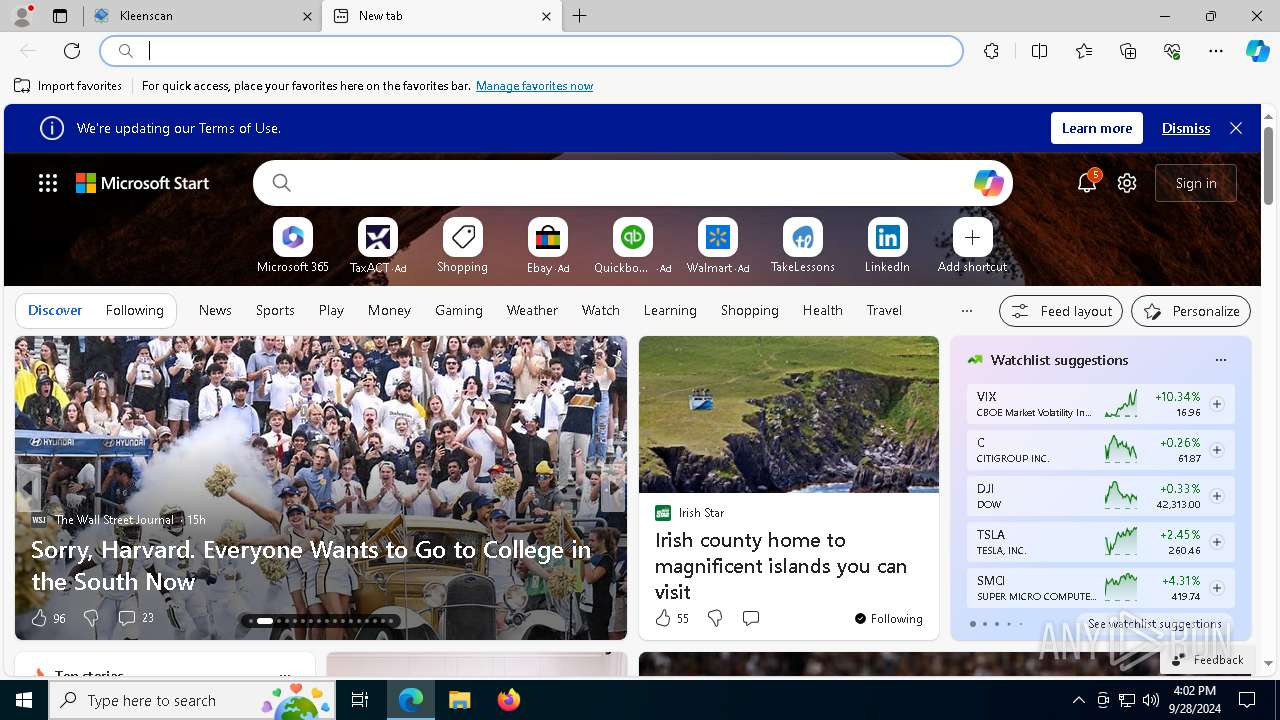Add TSLA to watchlist
Viewport: 1280px width, 720px height.
(x=1217, y=542)
